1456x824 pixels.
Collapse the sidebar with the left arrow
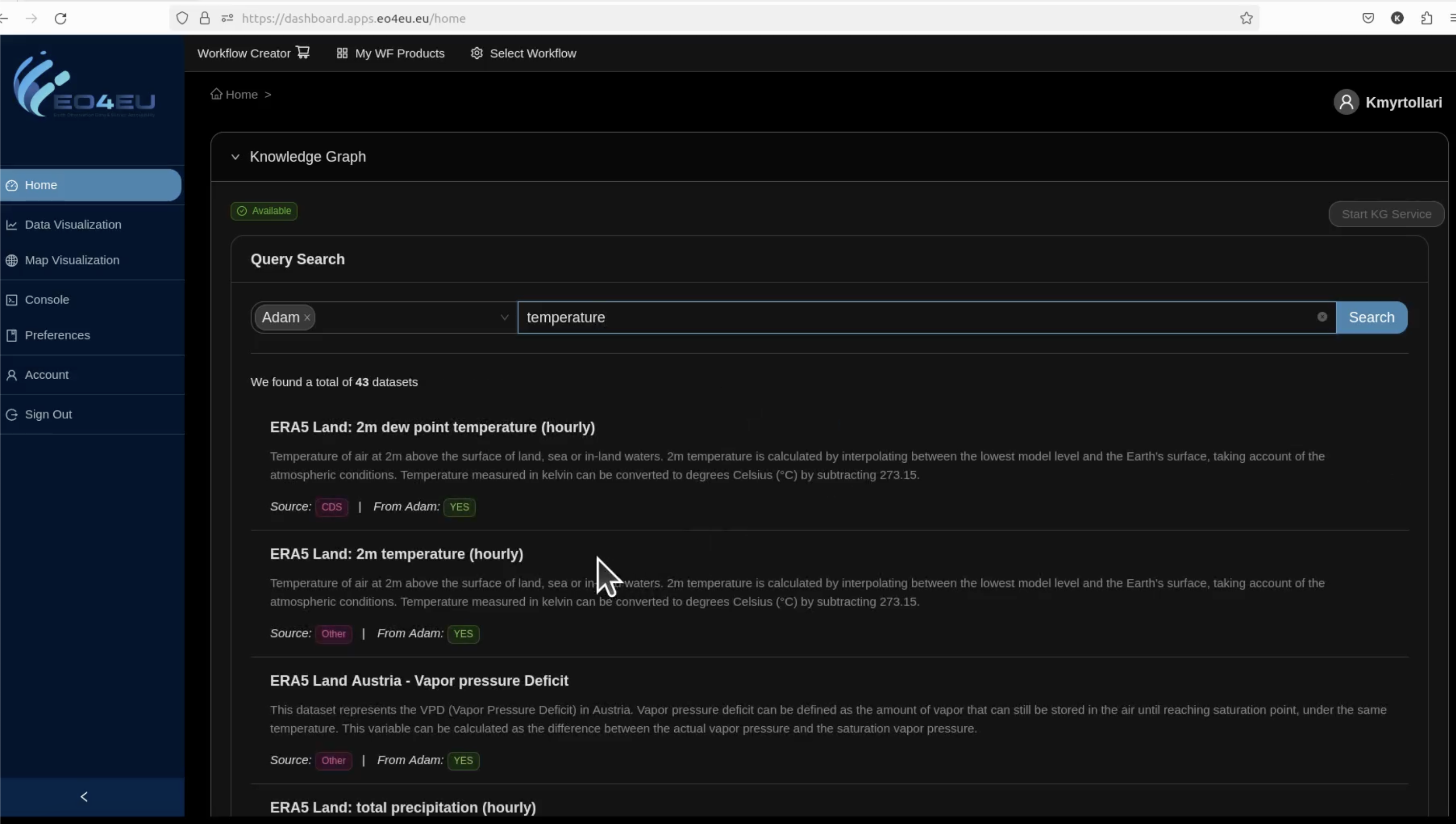(84, 797)
